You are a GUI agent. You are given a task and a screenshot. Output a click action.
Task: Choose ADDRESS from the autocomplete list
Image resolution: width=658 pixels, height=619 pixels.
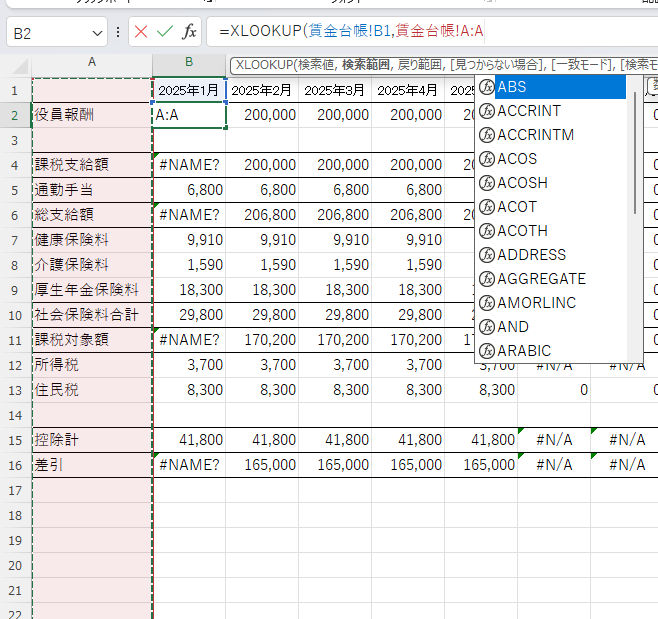pos(553,254)
